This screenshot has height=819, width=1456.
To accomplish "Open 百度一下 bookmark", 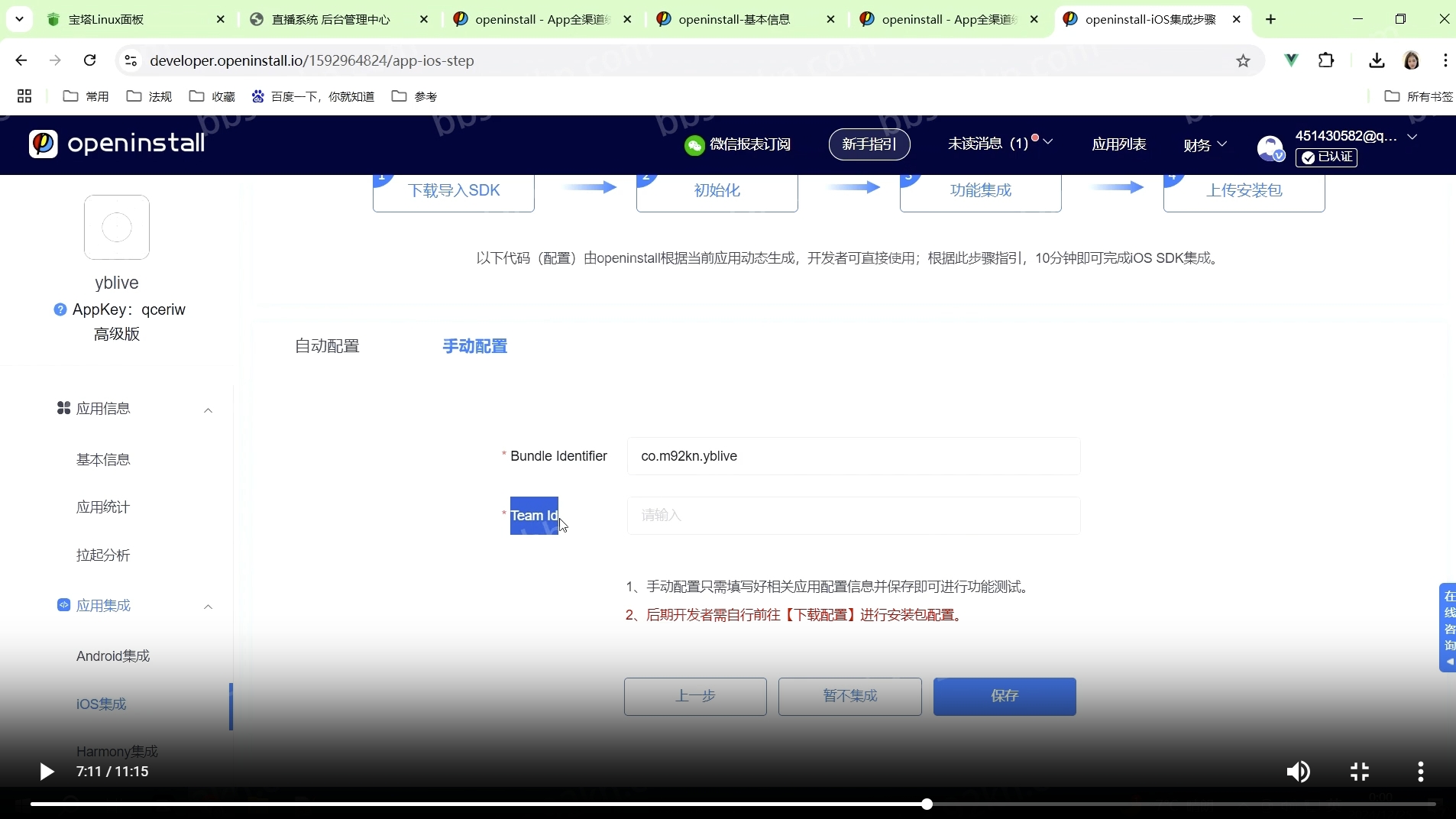I will pyautogui.click(x=313, y=96).
